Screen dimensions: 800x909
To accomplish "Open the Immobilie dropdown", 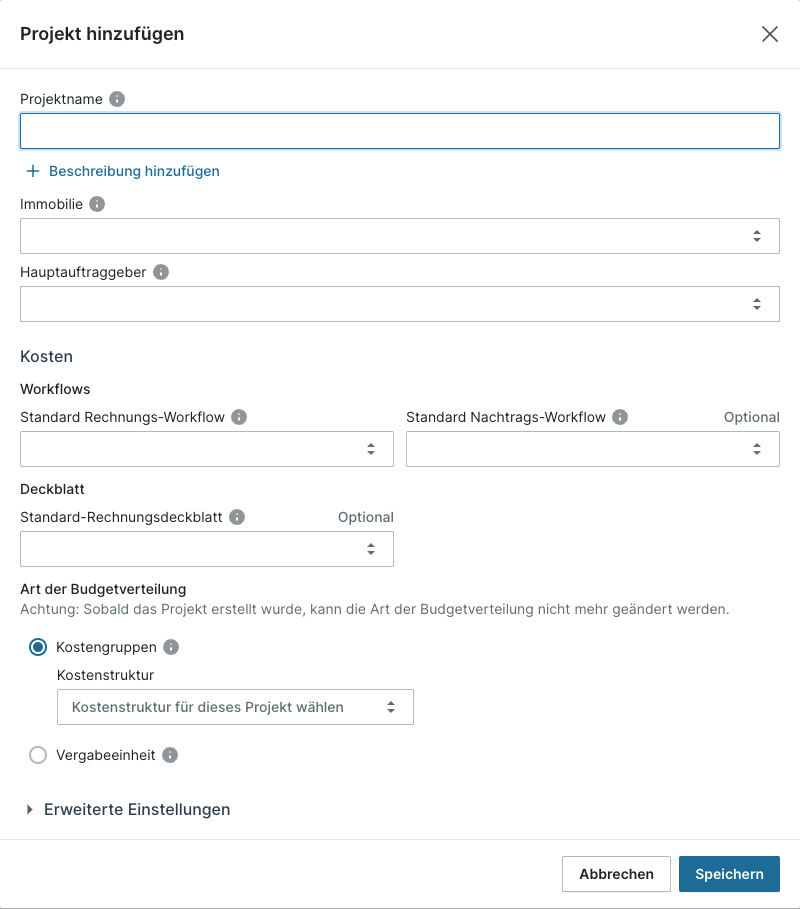I will (399, 236).
